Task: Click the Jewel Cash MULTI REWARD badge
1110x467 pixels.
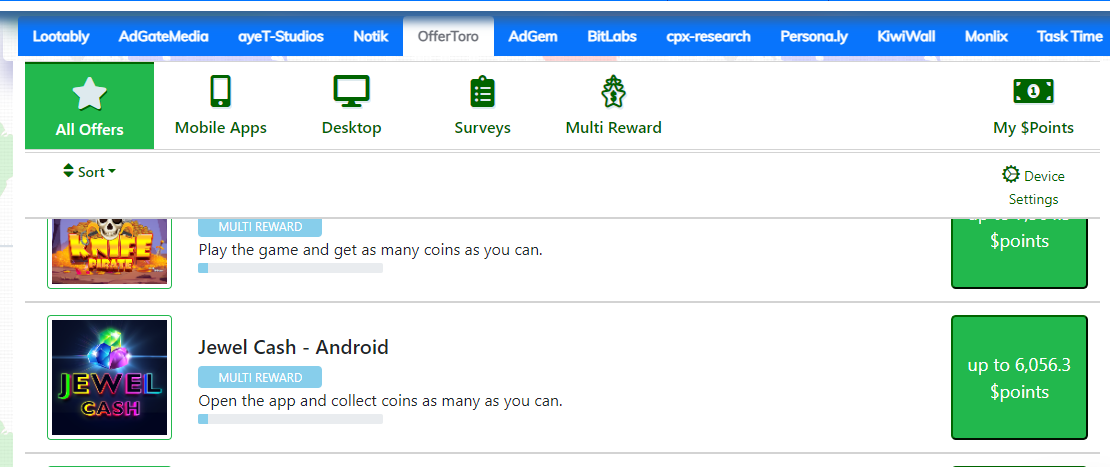Action: coord(260,377)
